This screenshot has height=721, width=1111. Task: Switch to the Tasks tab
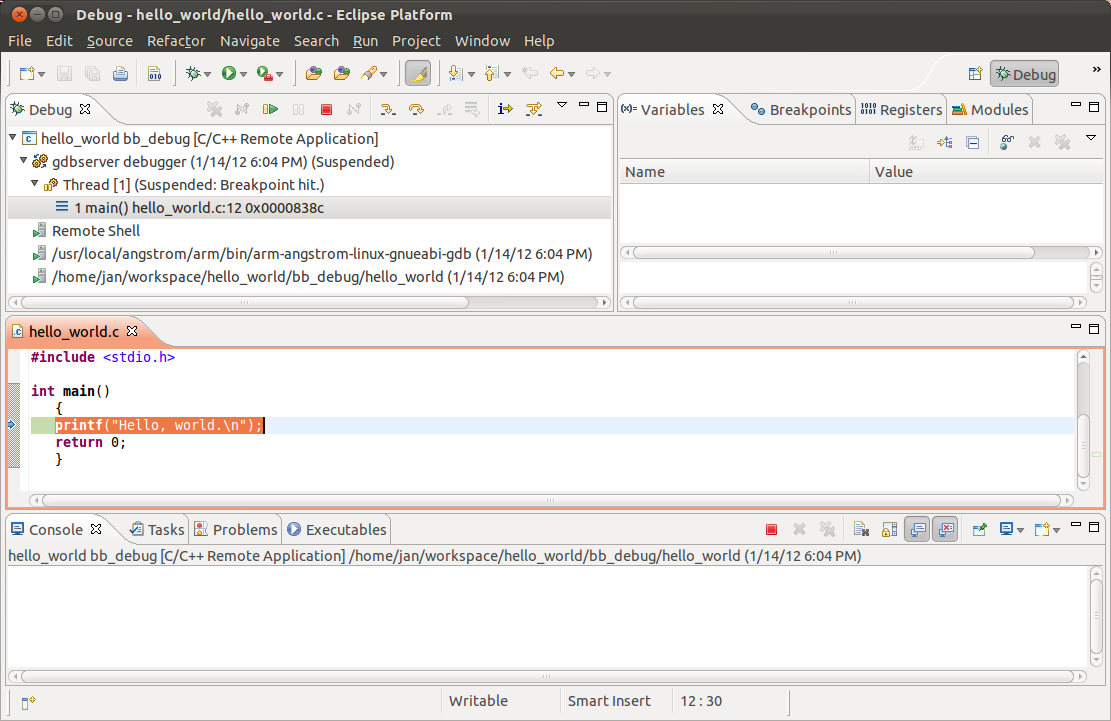click(157, 530)
